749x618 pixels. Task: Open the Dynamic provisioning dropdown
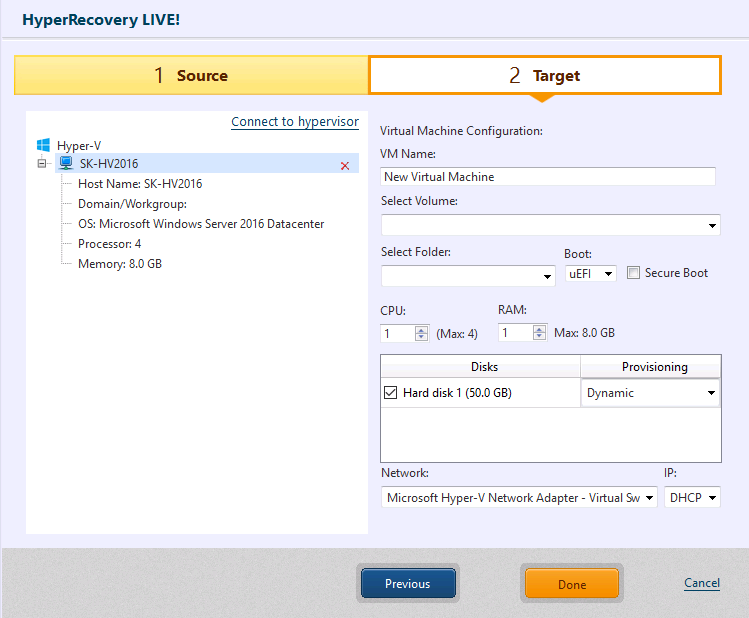pyautogui.click(x=650, y=393)
